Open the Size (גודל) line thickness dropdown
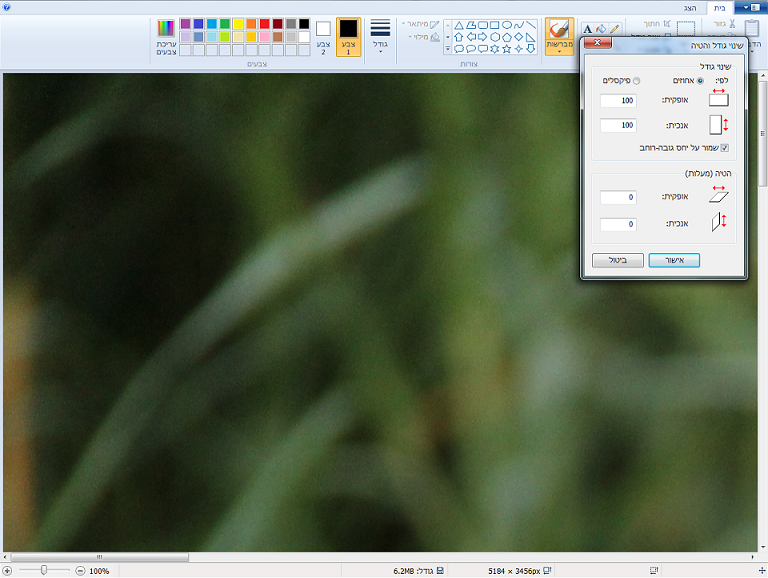768x578 pixels. click(380, 37)
